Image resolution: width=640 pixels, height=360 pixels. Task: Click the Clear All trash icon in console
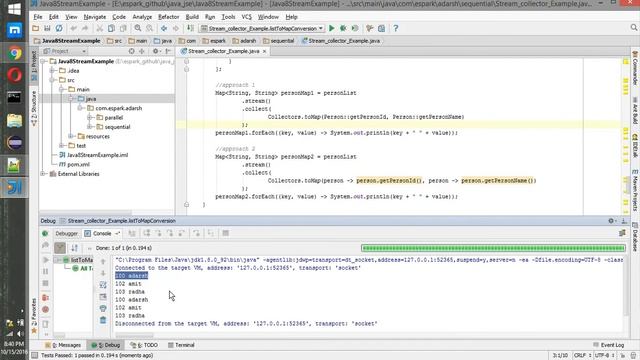coord(103,320)
